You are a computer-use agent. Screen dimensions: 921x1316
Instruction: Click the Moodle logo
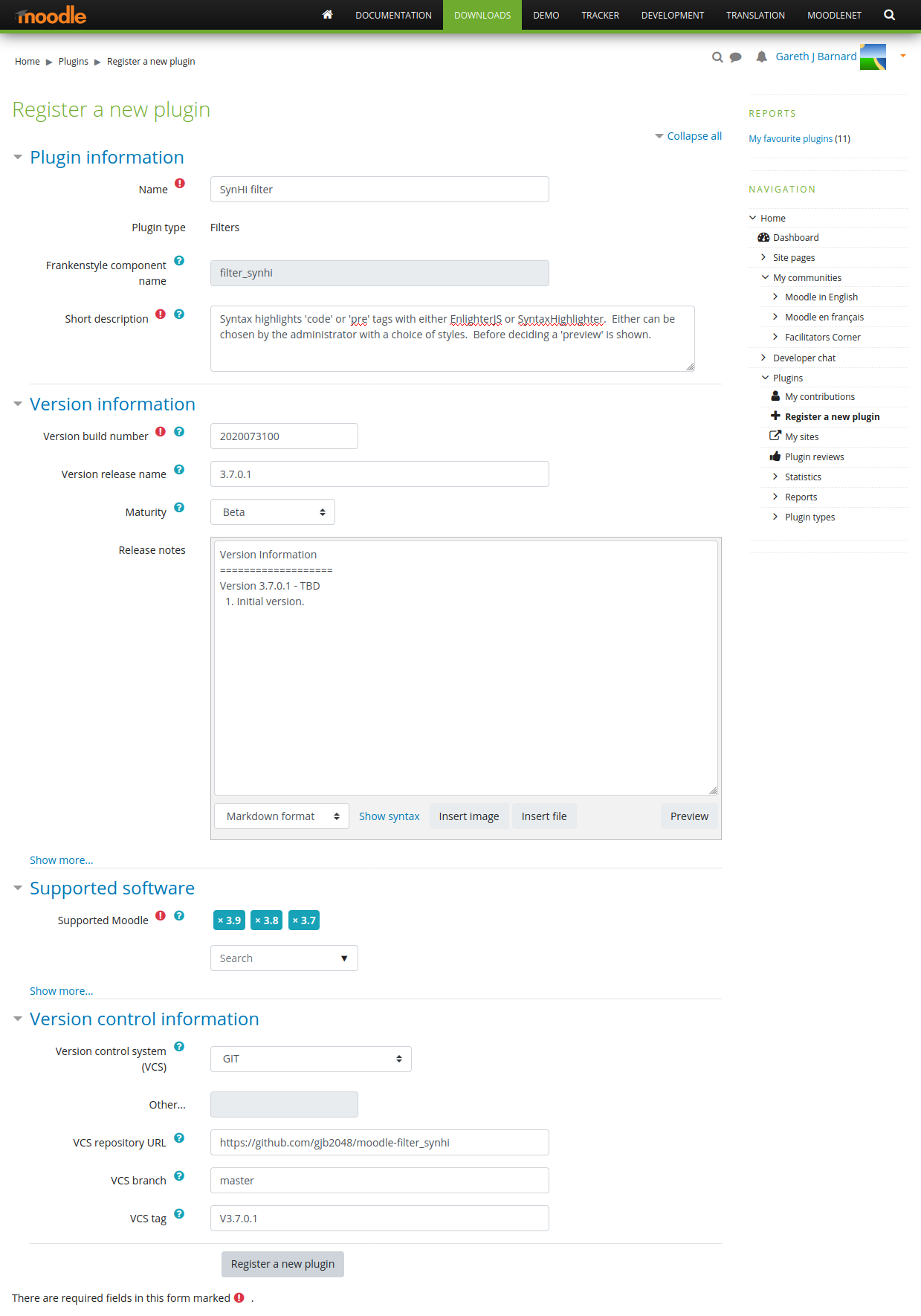coord(50,15)
